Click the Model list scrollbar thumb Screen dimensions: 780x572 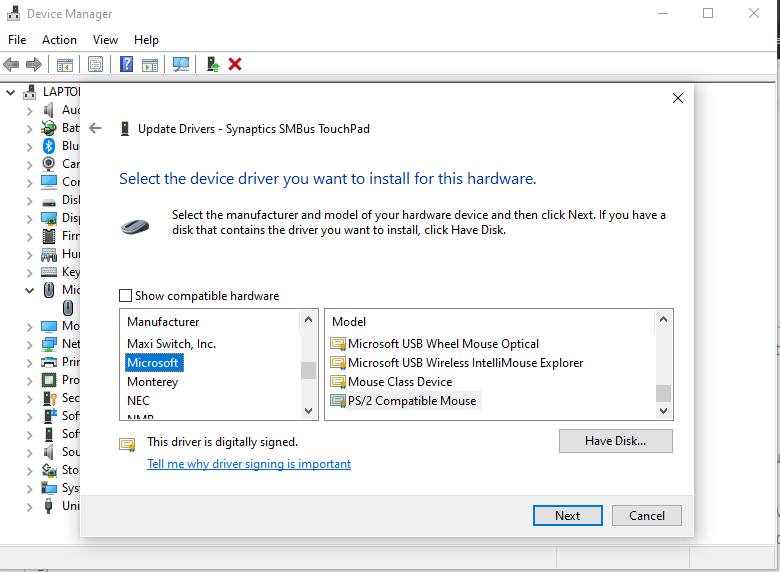coord(663,393)
